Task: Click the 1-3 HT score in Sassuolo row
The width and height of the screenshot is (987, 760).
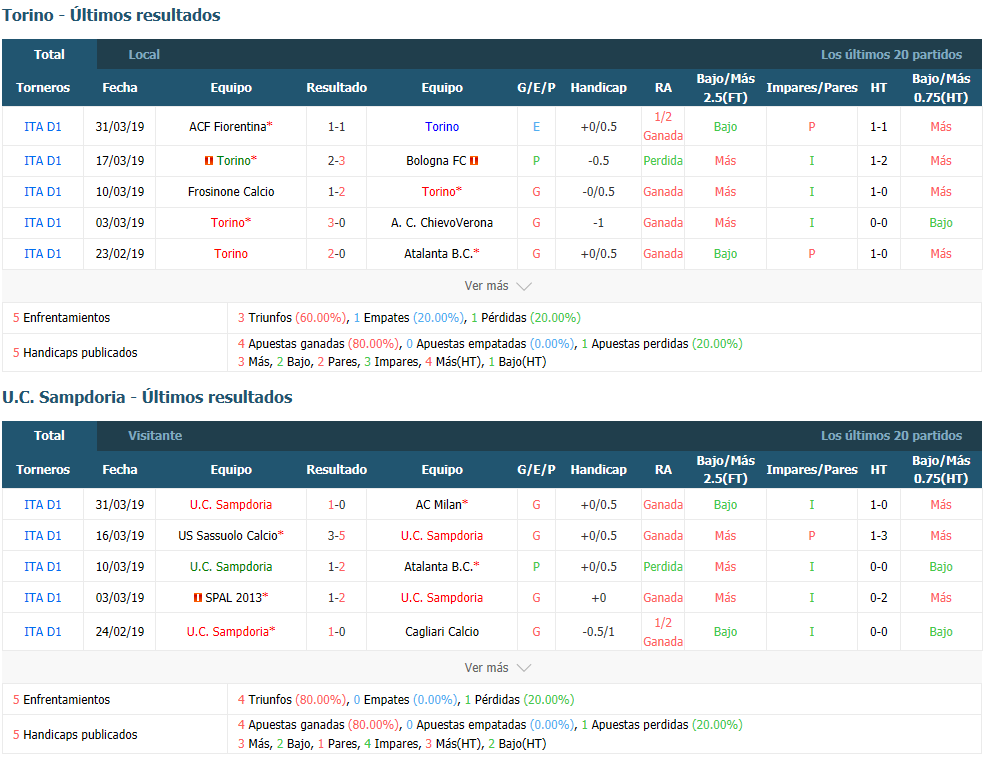Action: (879, 535)
